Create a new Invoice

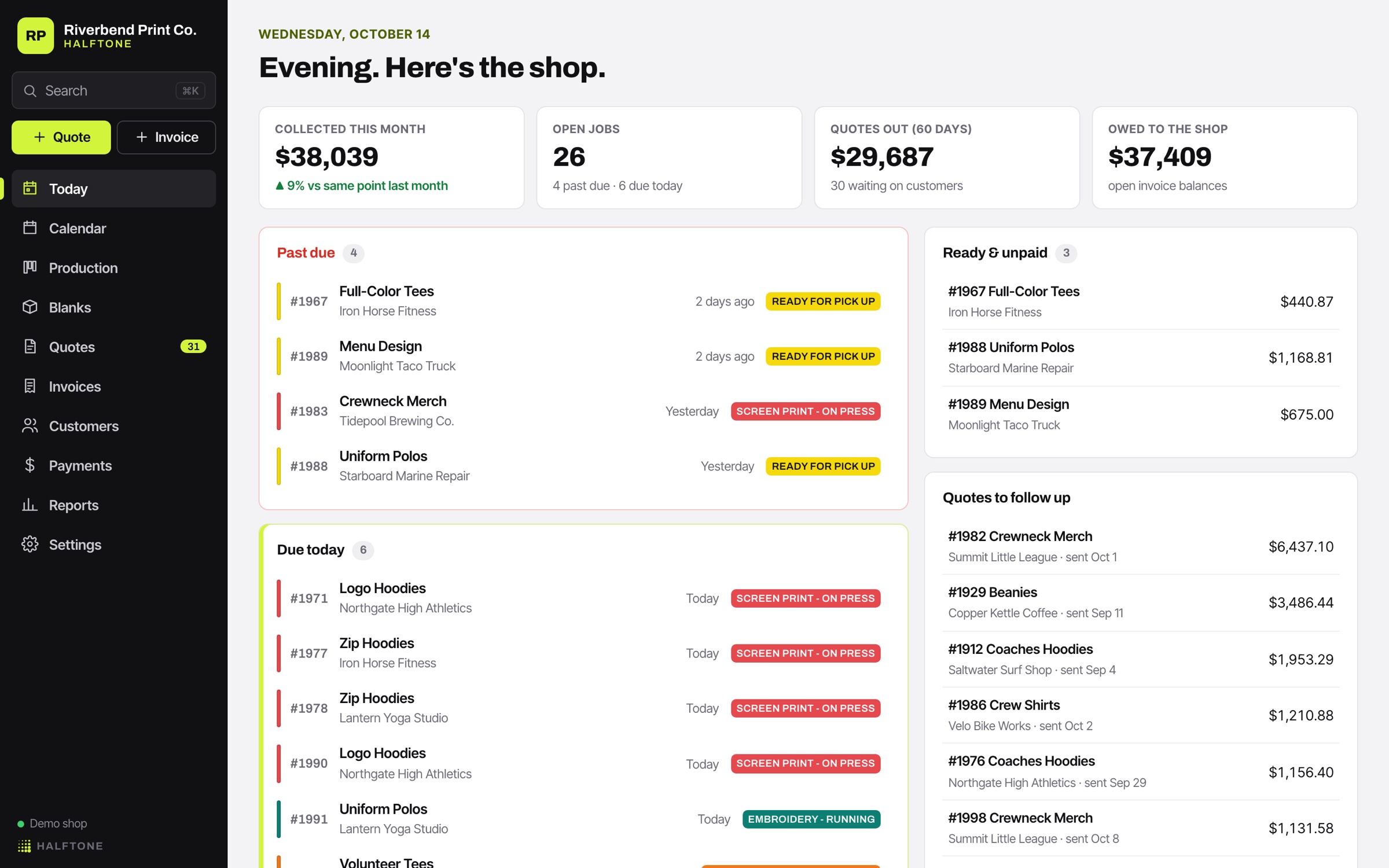point(167,137)
